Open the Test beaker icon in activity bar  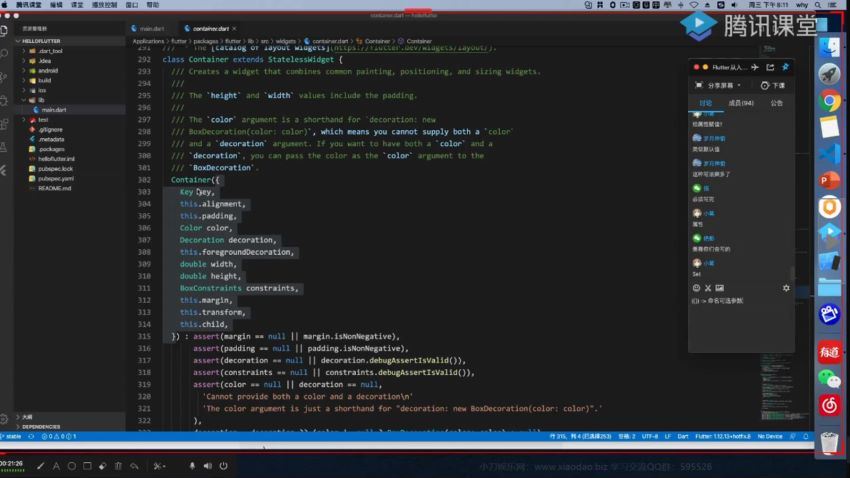[x=4, y=147]
